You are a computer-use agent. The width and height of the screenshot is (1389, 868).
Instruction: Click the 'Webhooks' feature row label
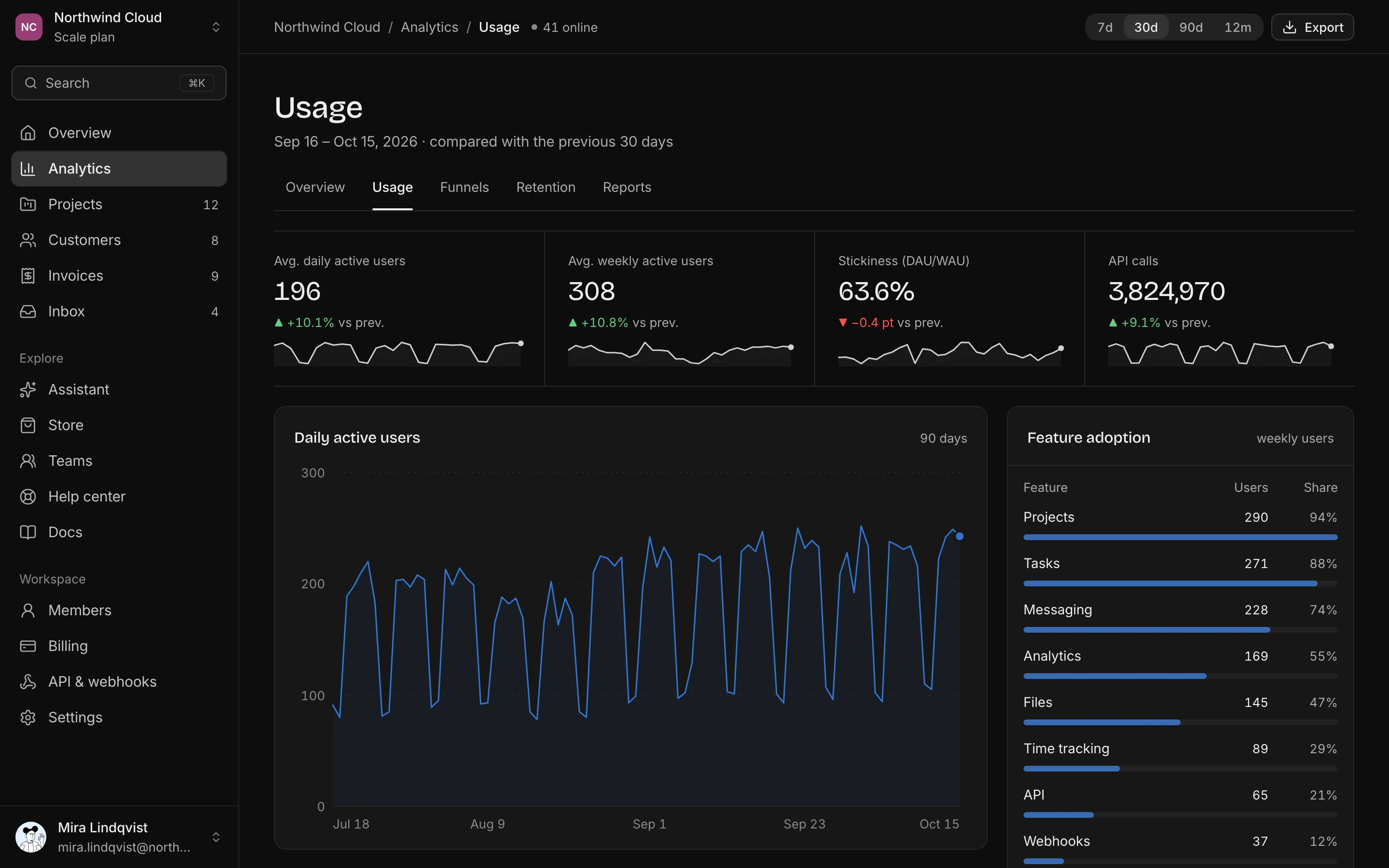point(1056,841)
